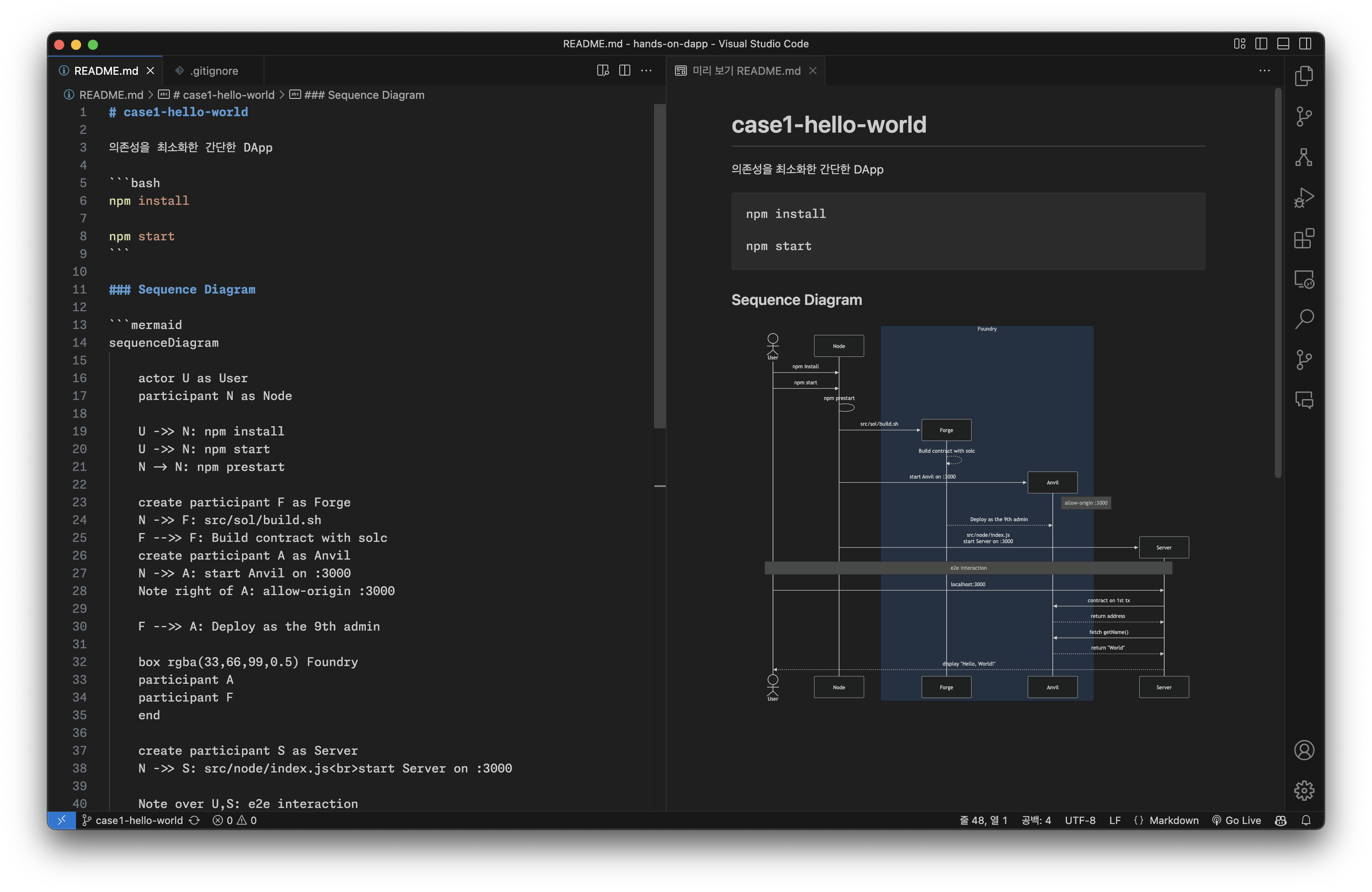Toggle the secondary side bar layout button
The width and height of the screenshot is (1372, 892).
1305,44
